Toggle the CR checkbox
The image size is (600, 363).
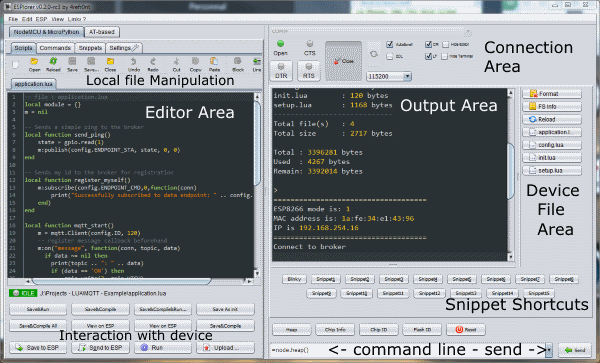(x=428, y=44)
